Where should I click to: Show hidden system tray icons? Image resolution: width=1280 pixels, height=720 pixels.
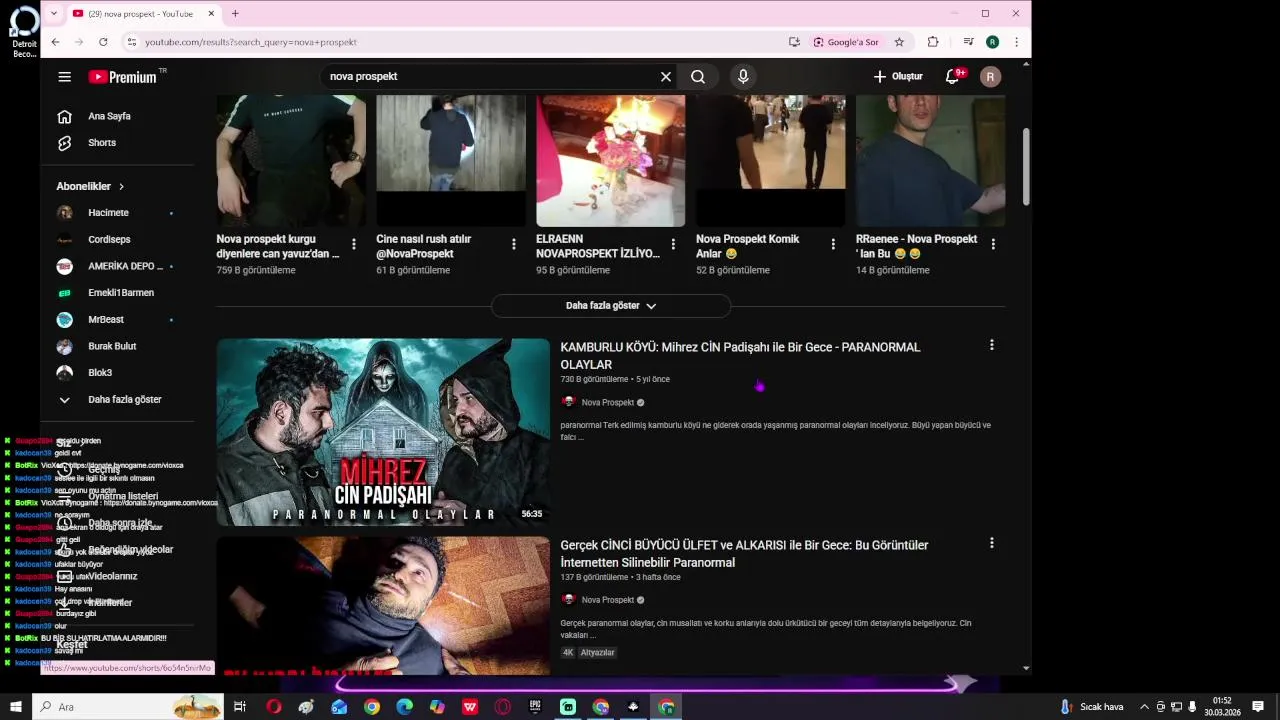click(x=1144, y=707)
